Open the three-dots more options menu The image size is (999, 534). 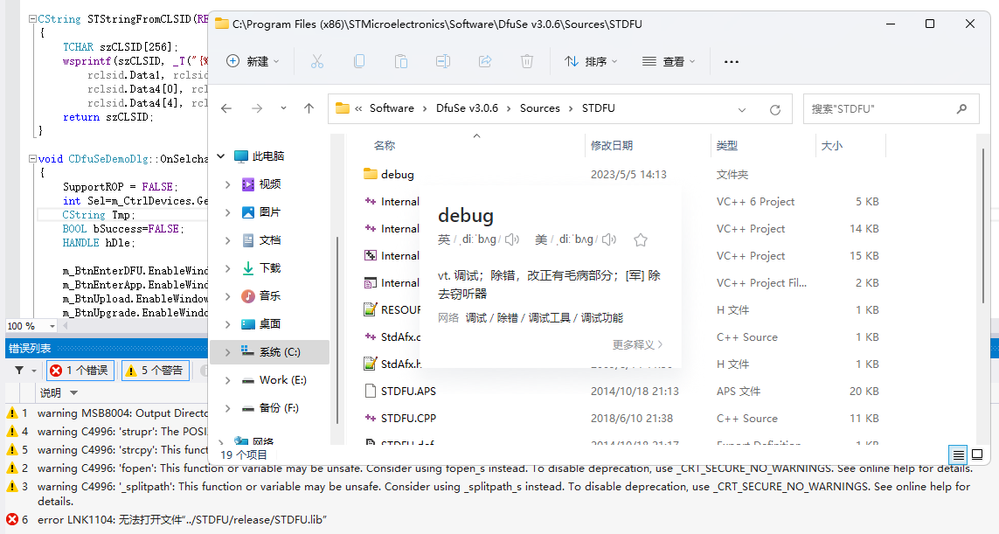tap(731, 62)
